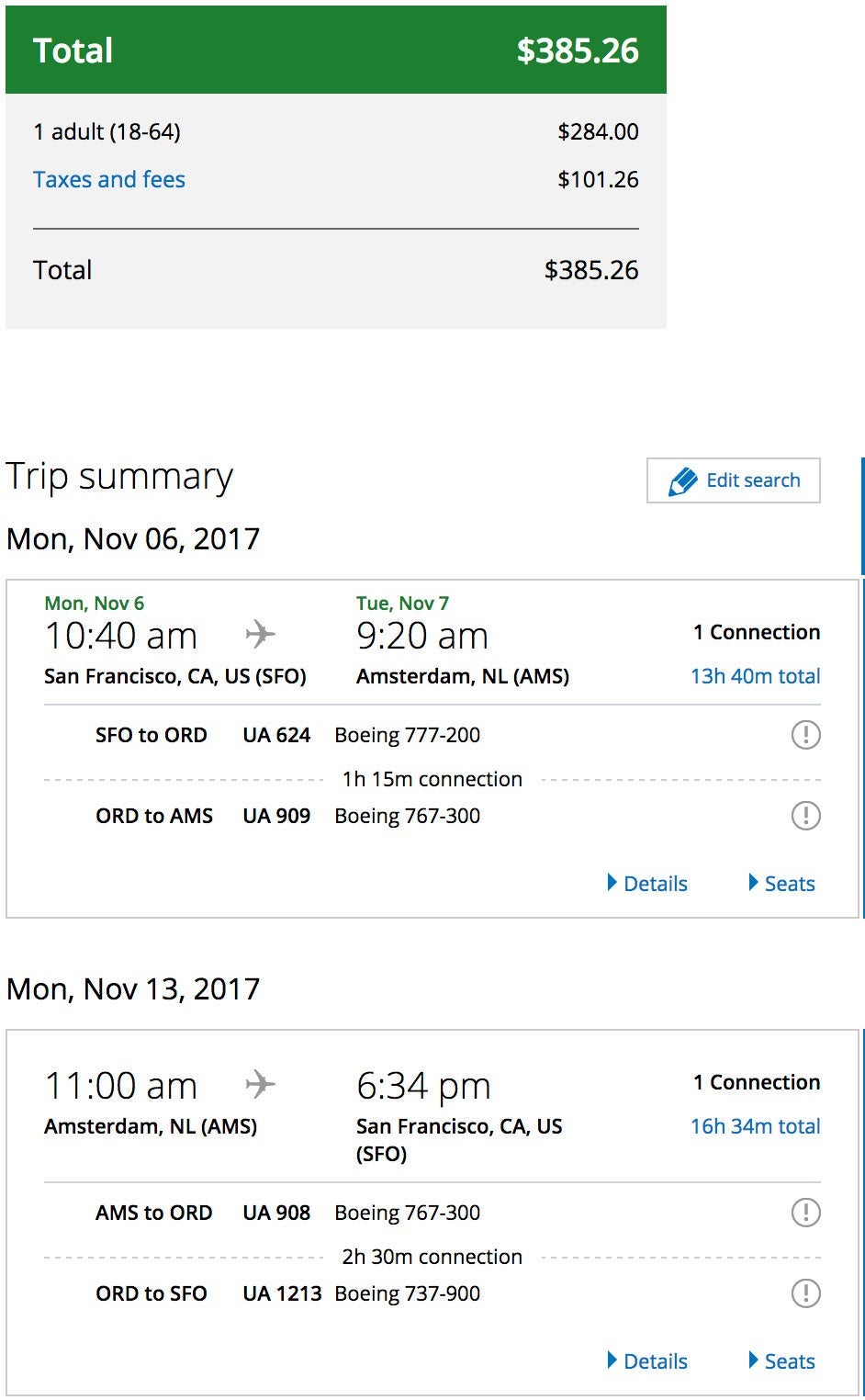Show Seats for the Amsterdam to SFO flight
This screenshot has width=865, height=1400.
pos(781,1361)
